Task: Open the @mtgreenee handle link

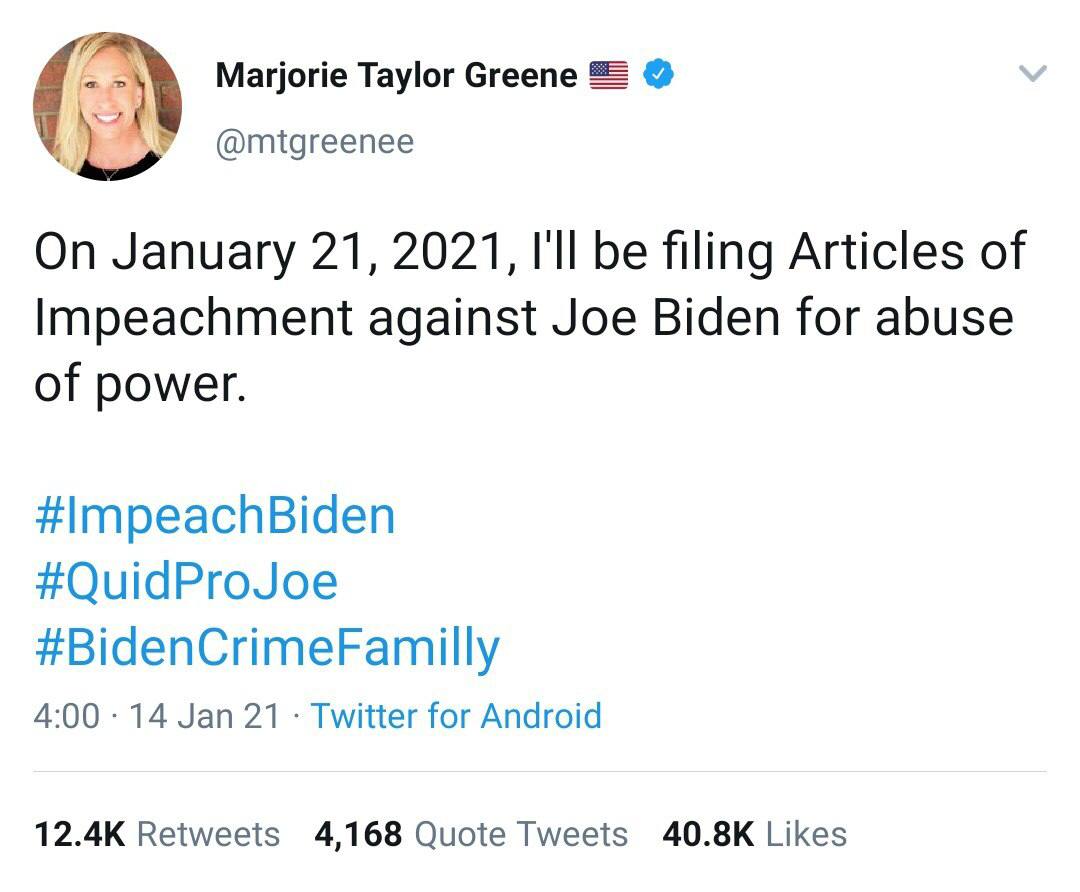Action: point(314,142)
